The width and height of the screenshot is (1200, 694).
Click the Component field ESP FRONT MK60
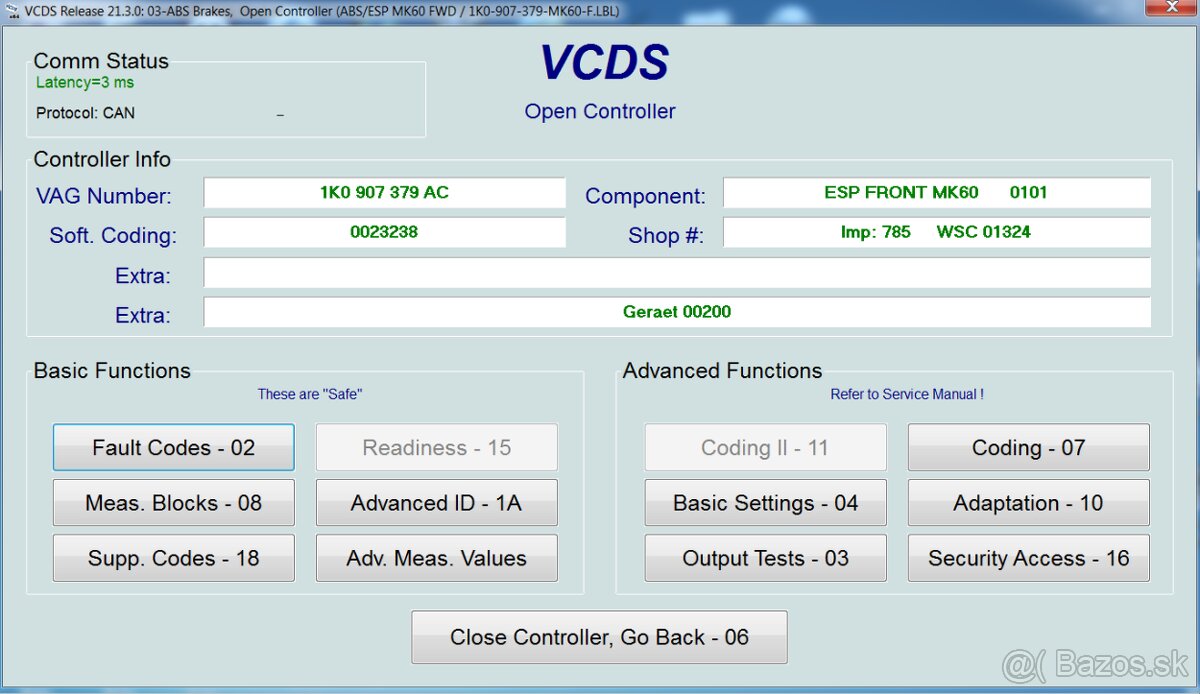(x=936, y=193)
